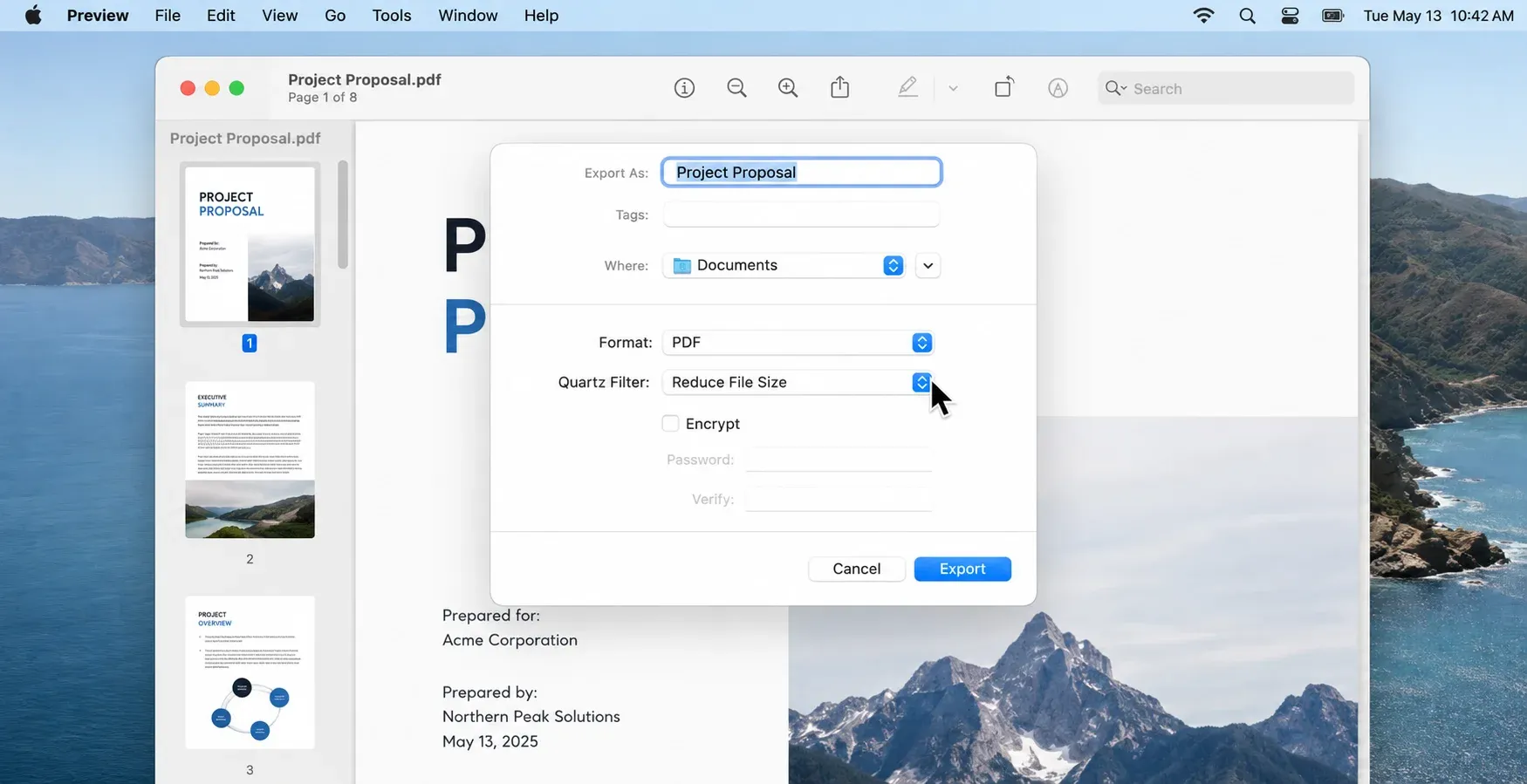Open highlight options chevron in toolbar
Image resolution: width=1527 pixels, height=784 pixels.
pos(953,88)
